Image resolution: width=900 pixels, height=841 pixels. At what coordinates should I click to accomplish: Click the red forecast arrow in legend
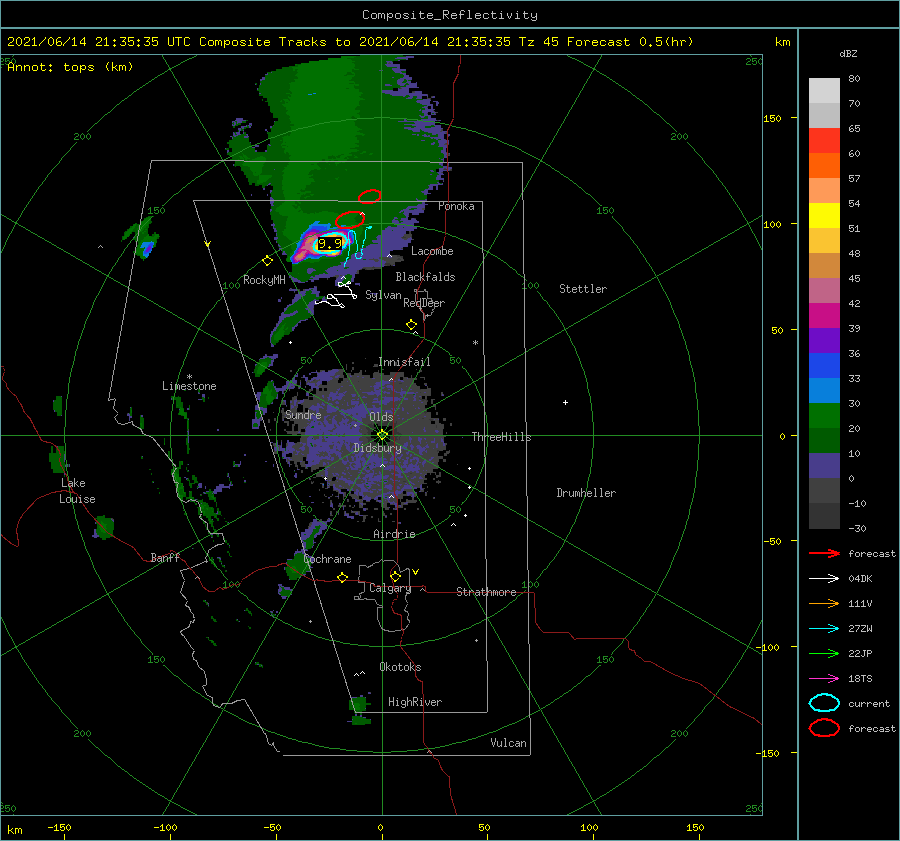click(x=824, y=553)
